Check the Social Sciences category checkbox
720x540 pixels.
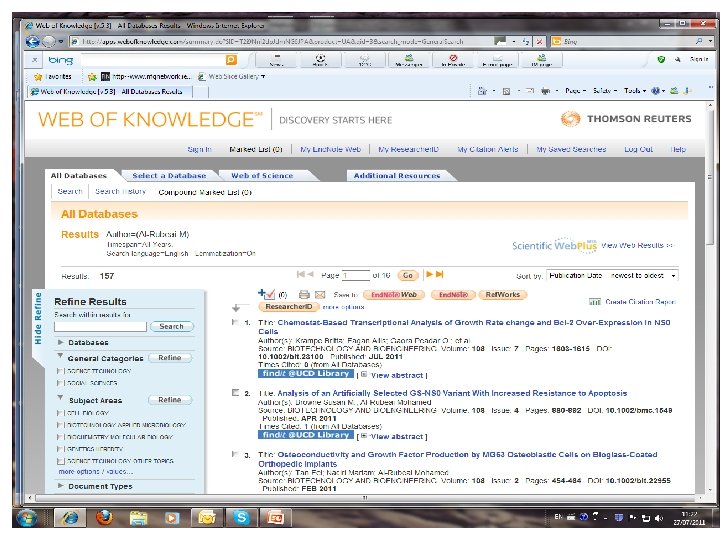59,382
